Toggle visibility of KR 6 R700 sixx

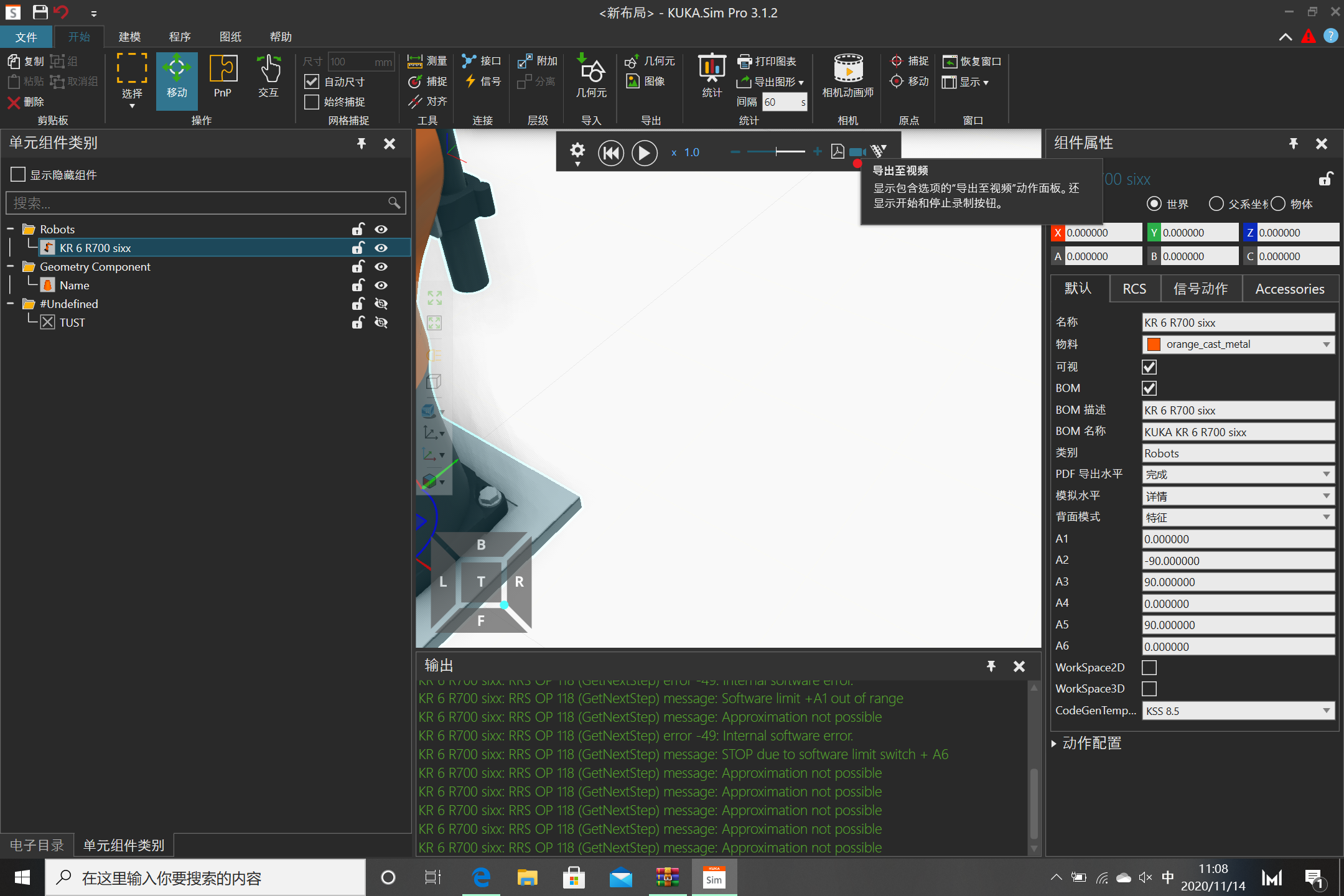pos(381,248)
